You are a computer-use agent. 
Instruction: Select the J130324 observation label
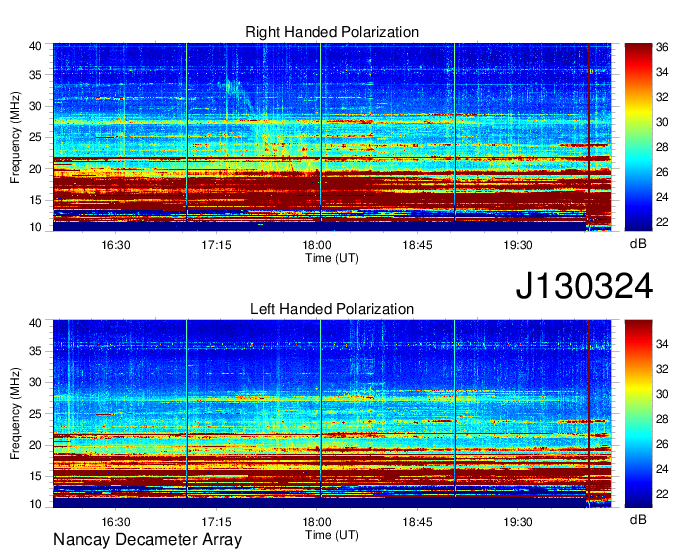(x=584, y=286)
